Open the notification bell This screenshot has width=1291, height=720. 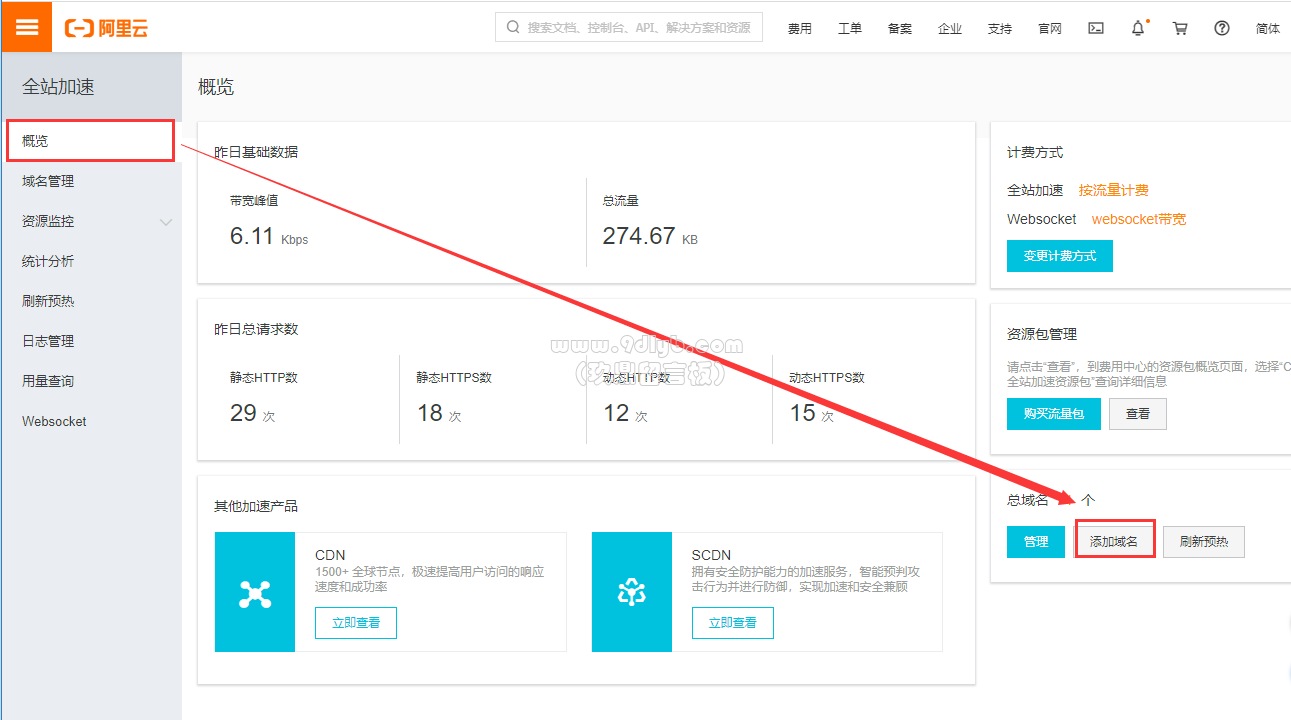tap(1138, 28)
